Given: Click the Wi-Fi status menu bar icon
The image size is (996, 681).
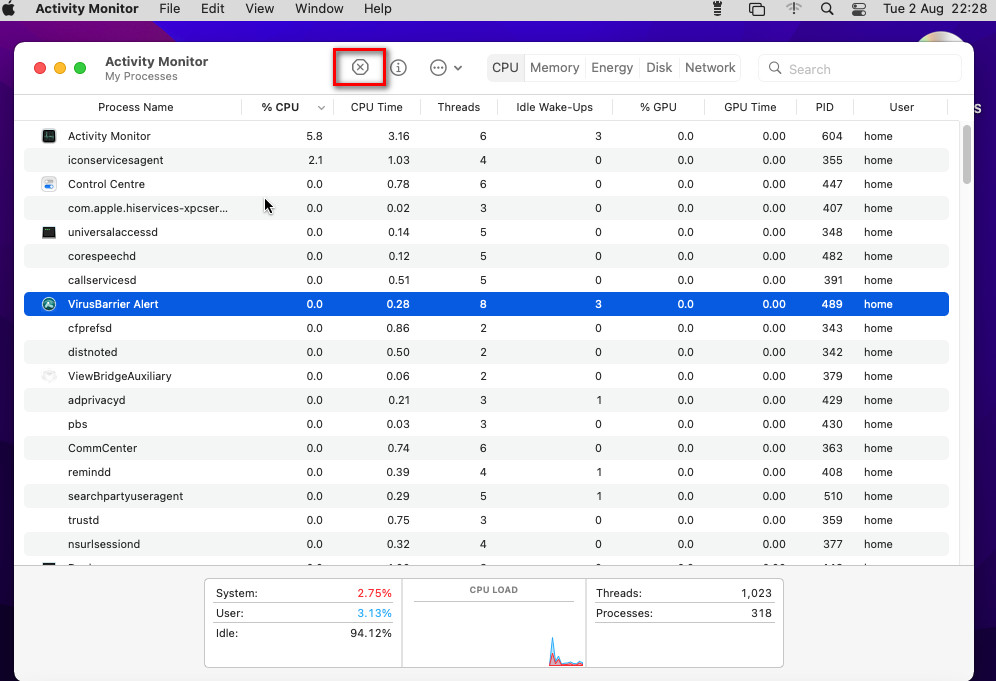Looking at the screenshot, I should click(793, 9).
